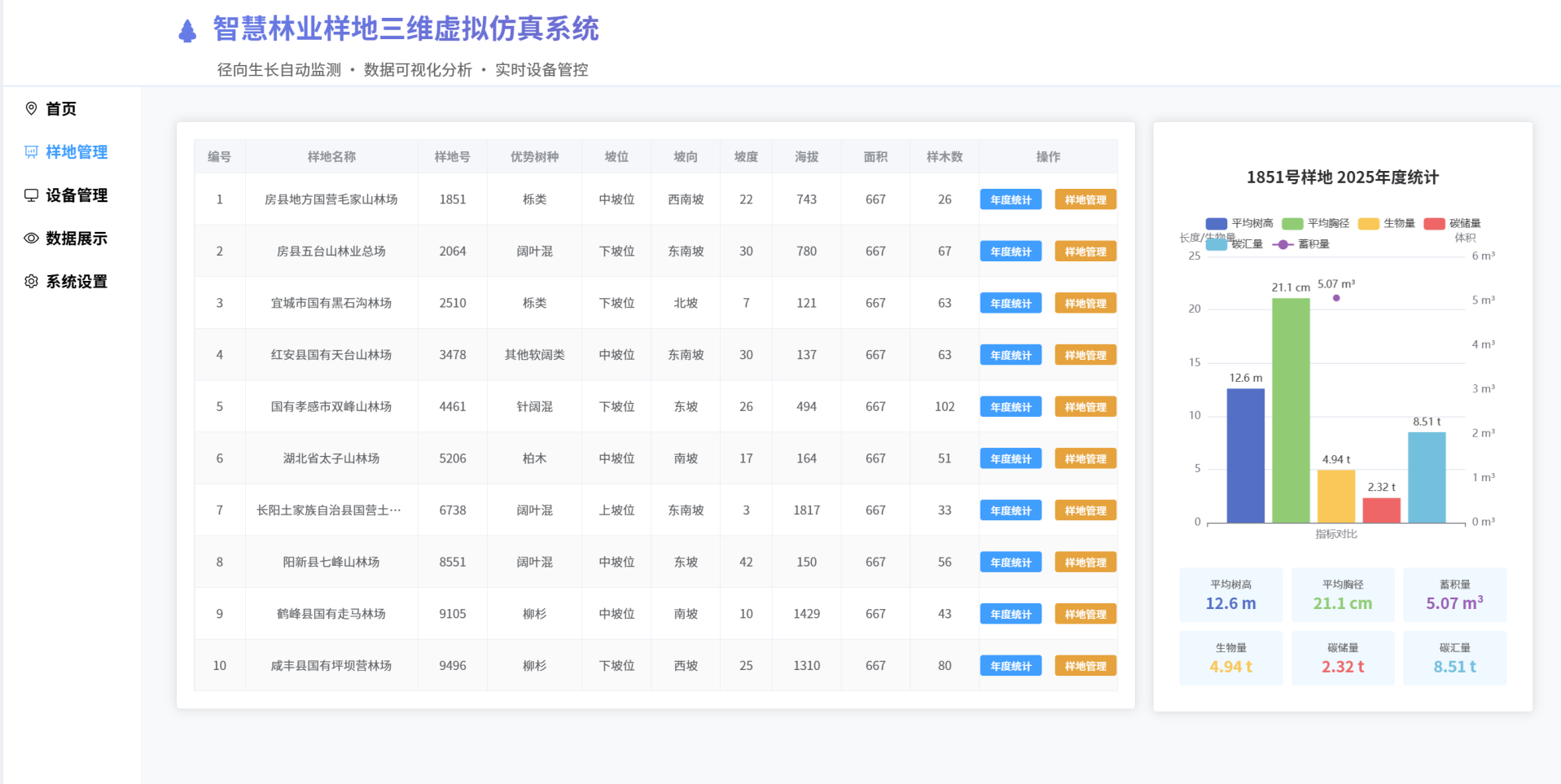Click 样地管理 button for sample plot 6738
The width and height of the screenshot is (1561, 784).
click(1085, 510)
